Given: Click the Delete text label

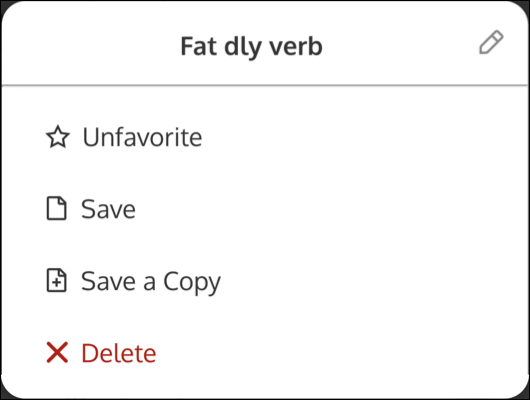Looking at the screenshot, I should (x=119, y=353).
